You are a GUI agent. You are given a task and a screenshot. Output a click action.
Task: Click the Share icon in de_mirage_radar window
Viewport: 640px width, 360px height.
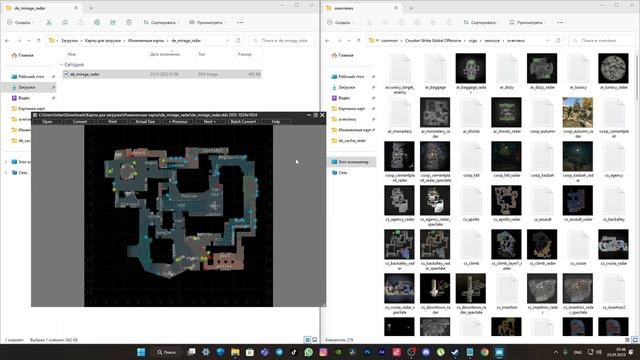tap(113, 22)
